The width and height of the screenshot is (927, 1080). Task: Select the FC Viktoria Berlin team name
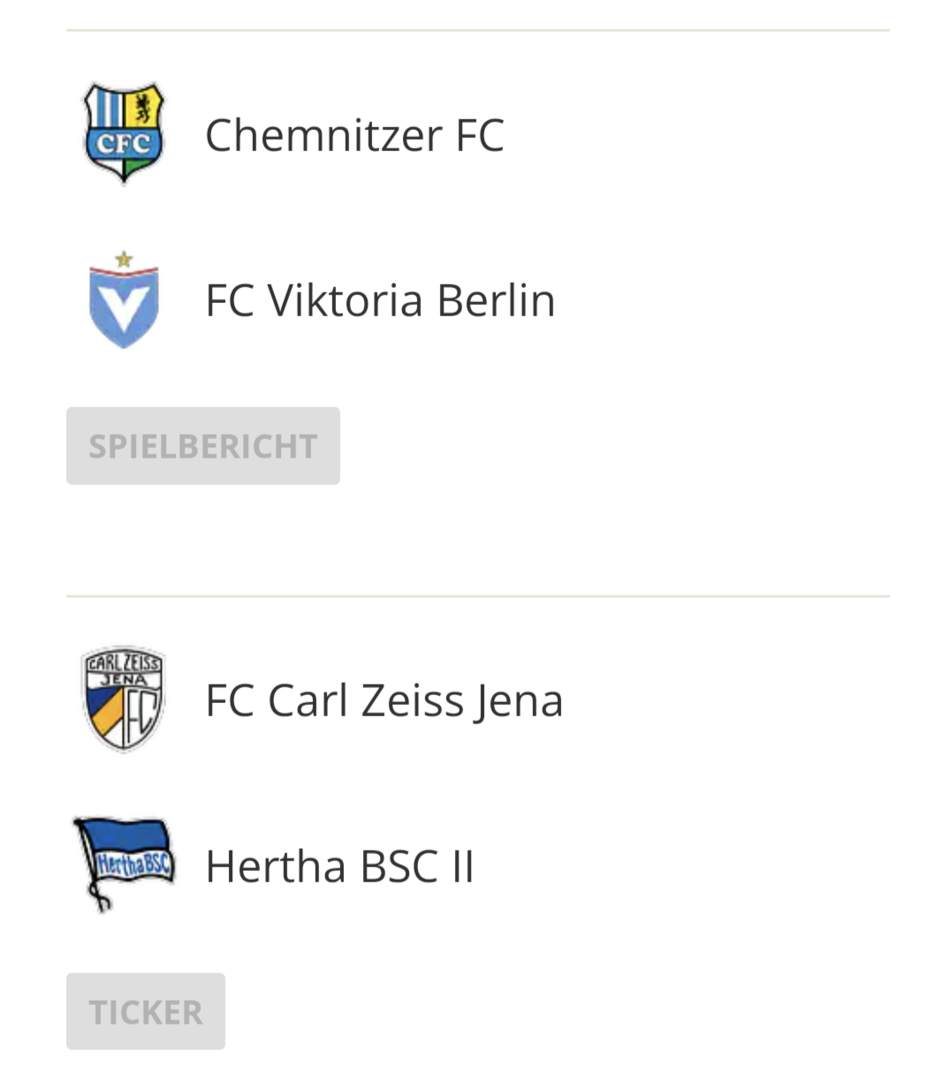click(380, 301)
